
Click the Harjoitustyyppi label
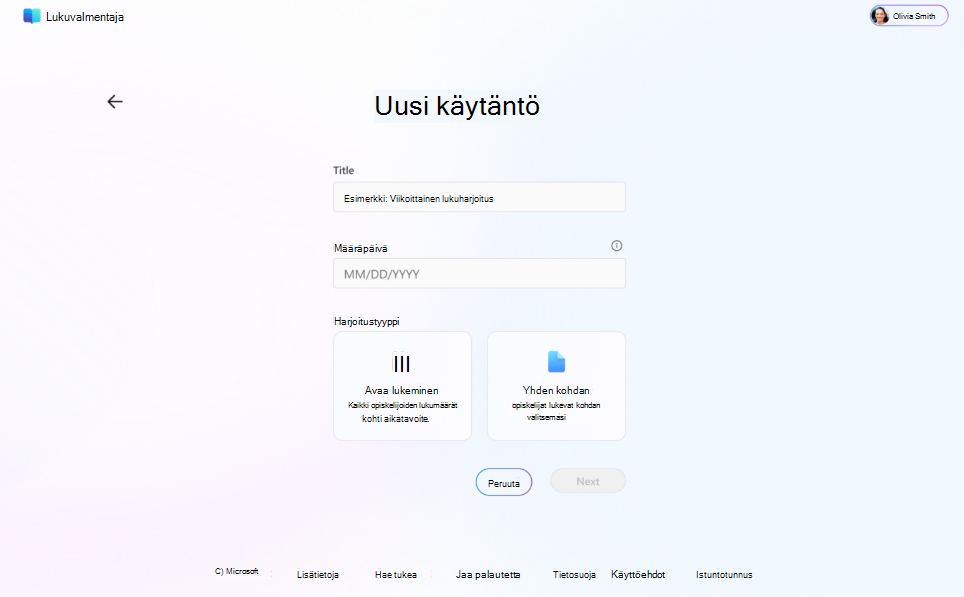(366, 322)
